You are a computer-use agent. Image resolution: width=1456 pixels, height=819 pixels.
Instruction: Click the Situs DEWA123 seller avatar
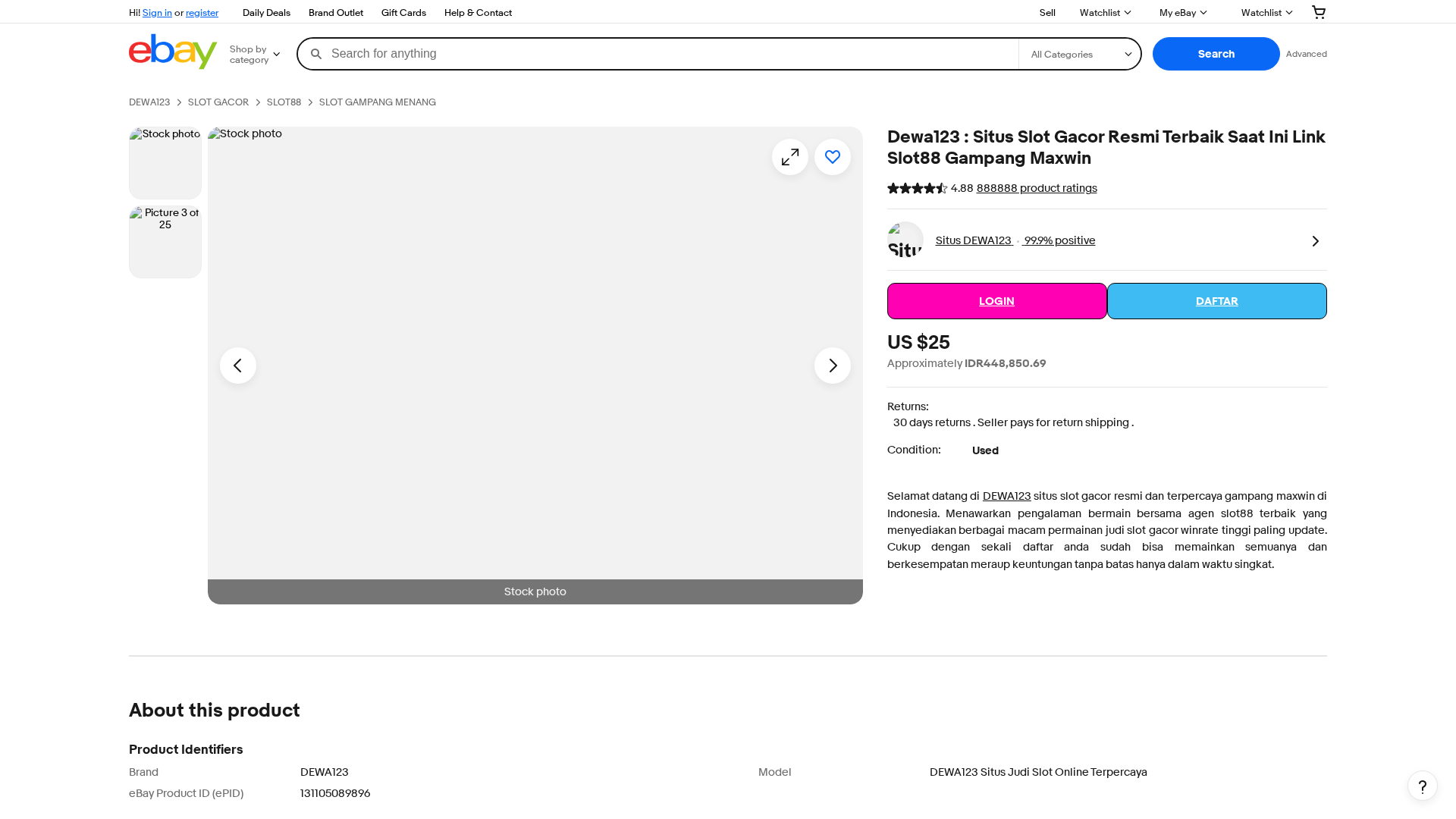905,240
